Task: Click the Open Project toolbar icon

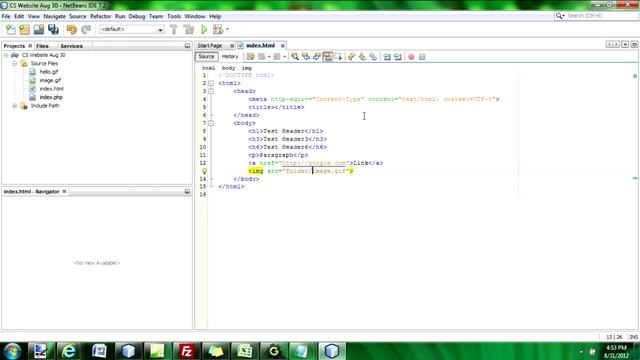Action: click(x=39, y=29)
